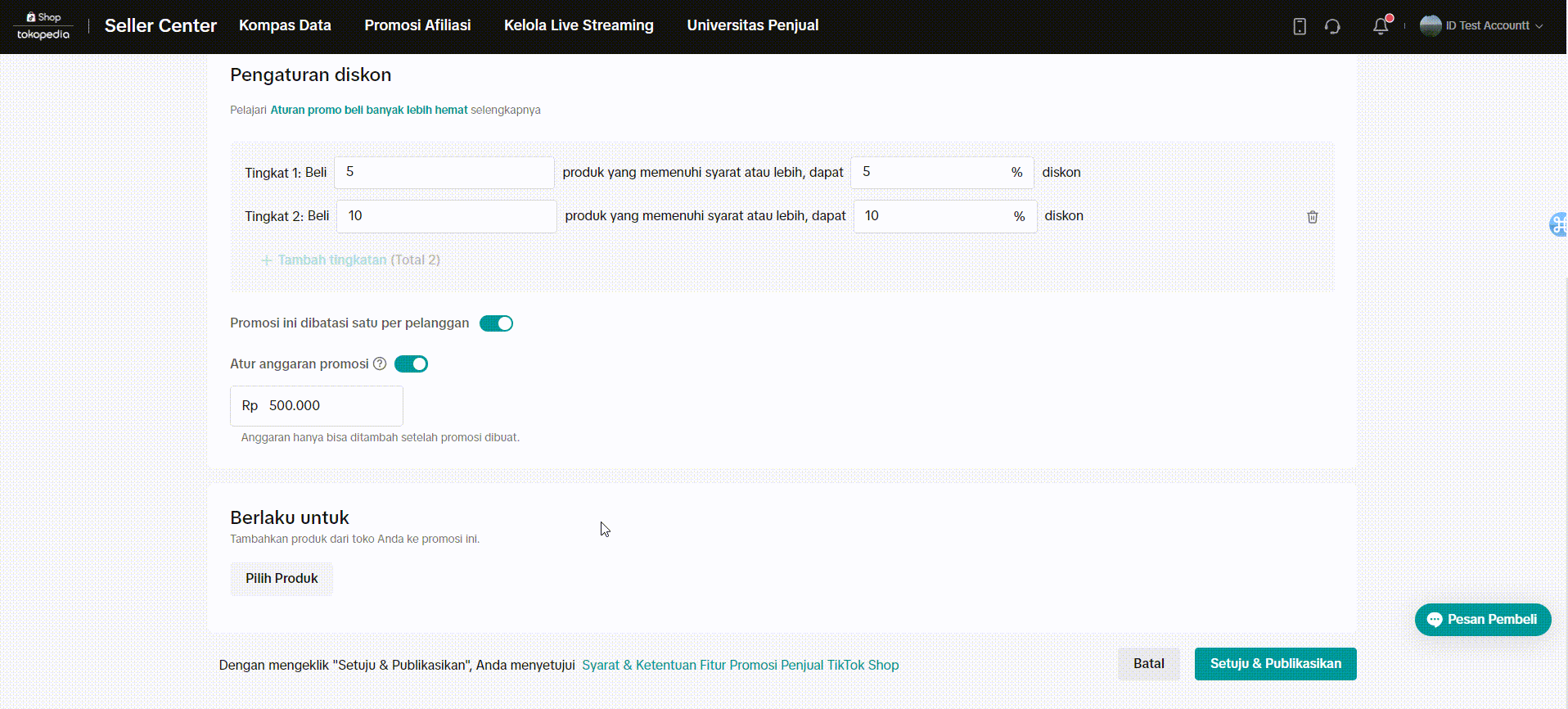
Task: Click the help icon beside Atur anggaran promosi
Action: click(380, 364)
